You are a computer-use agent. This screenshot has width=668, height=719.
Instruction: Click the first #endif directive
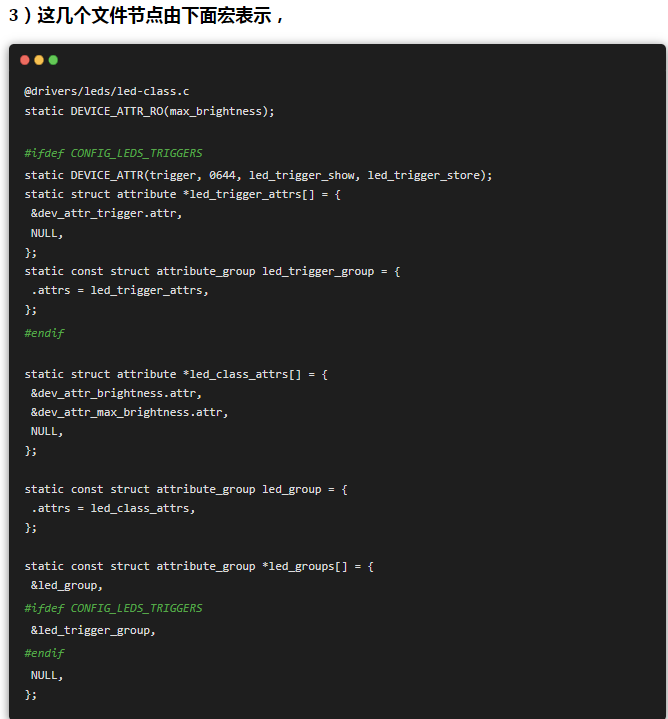click(44, 333)
